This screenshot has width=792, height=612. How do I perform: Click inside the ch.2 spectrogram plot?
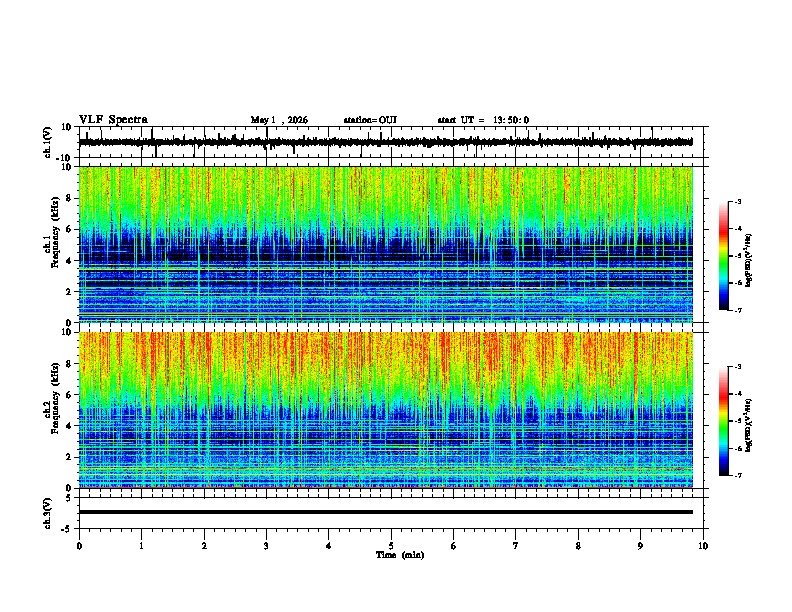coord(386,410)
